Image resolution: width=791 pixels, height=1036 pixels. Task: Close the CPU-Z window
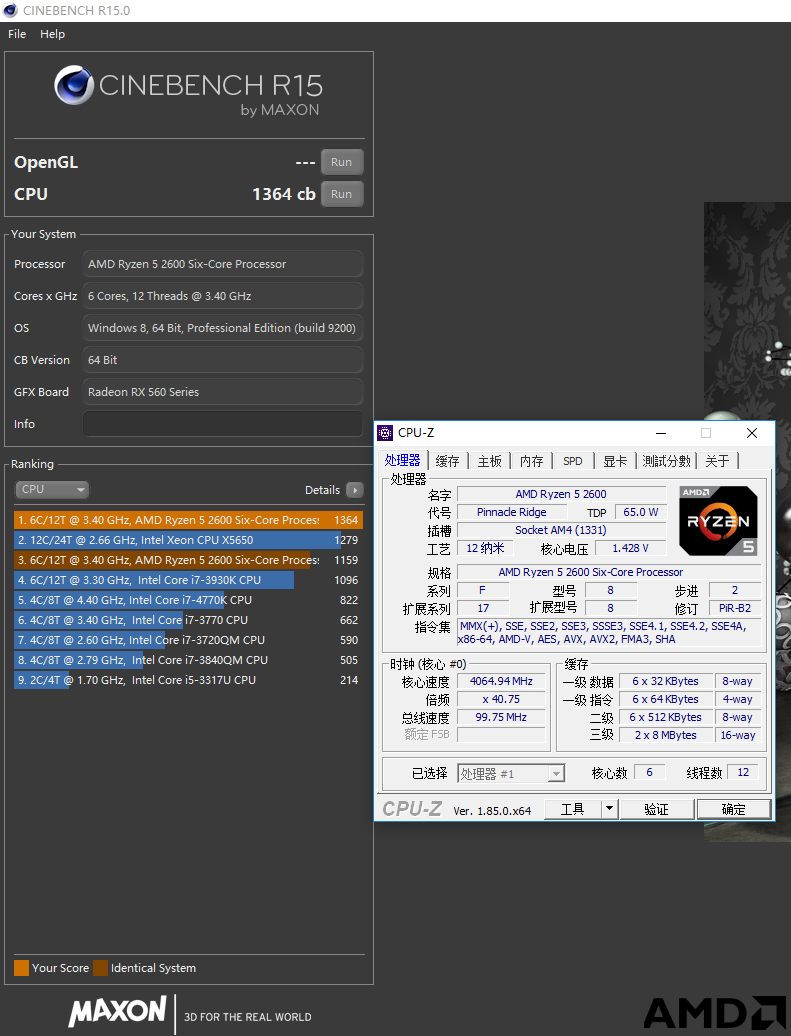(752, 433)
